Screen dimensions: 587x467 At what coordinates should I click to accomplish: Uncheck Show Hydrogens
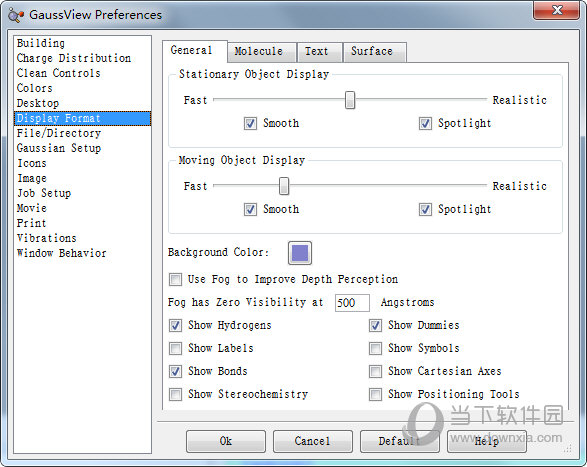(175, 325)
